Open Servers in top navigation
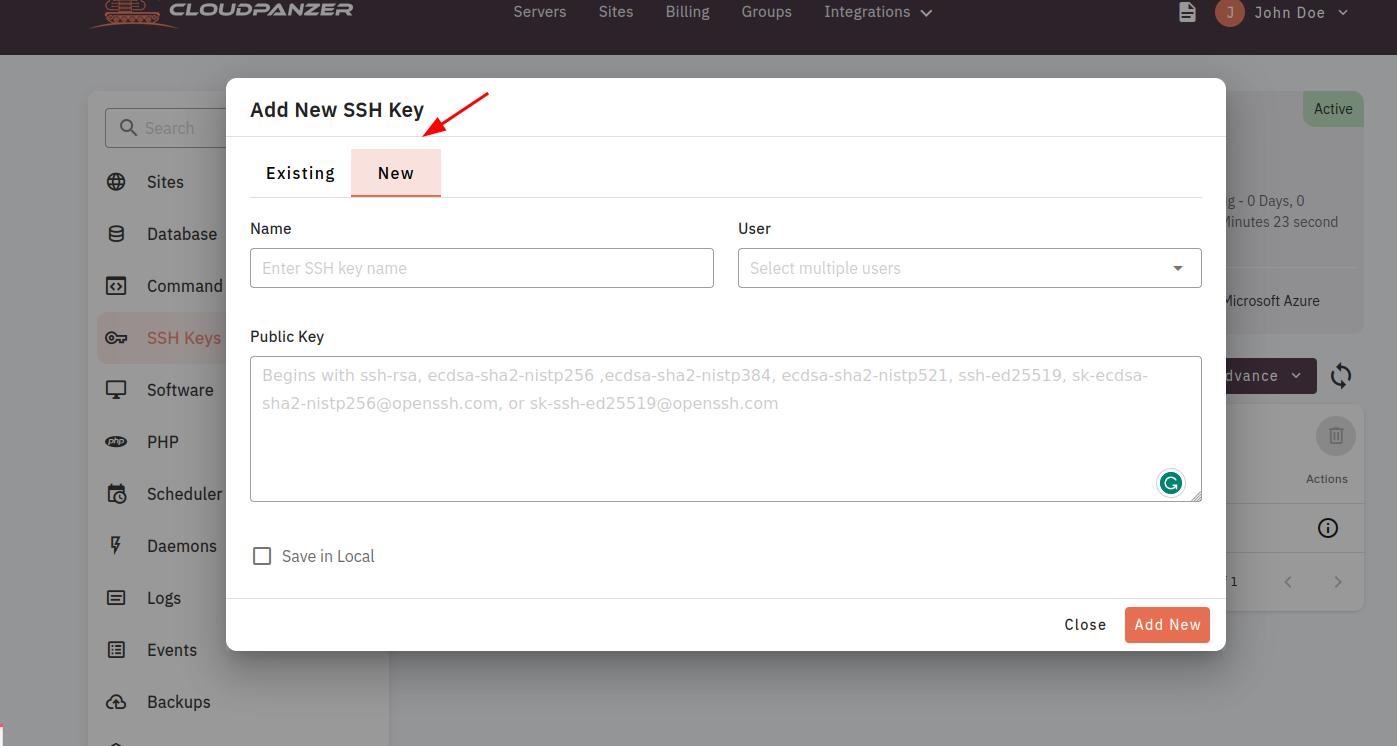The height and width of the screenshot is (746, 1397). pyautogui.click(x=540, y=12)
